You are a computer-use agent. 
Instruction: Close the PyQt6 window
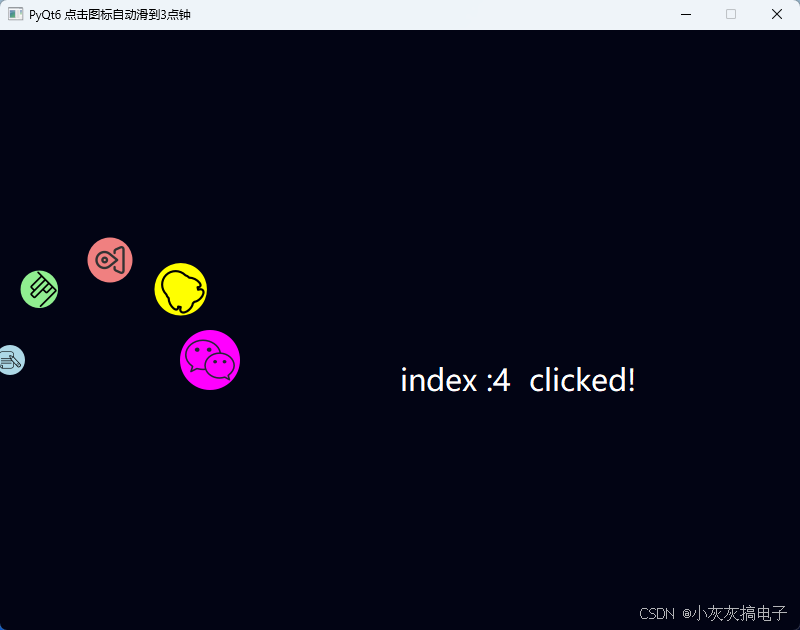click(777, 14)
